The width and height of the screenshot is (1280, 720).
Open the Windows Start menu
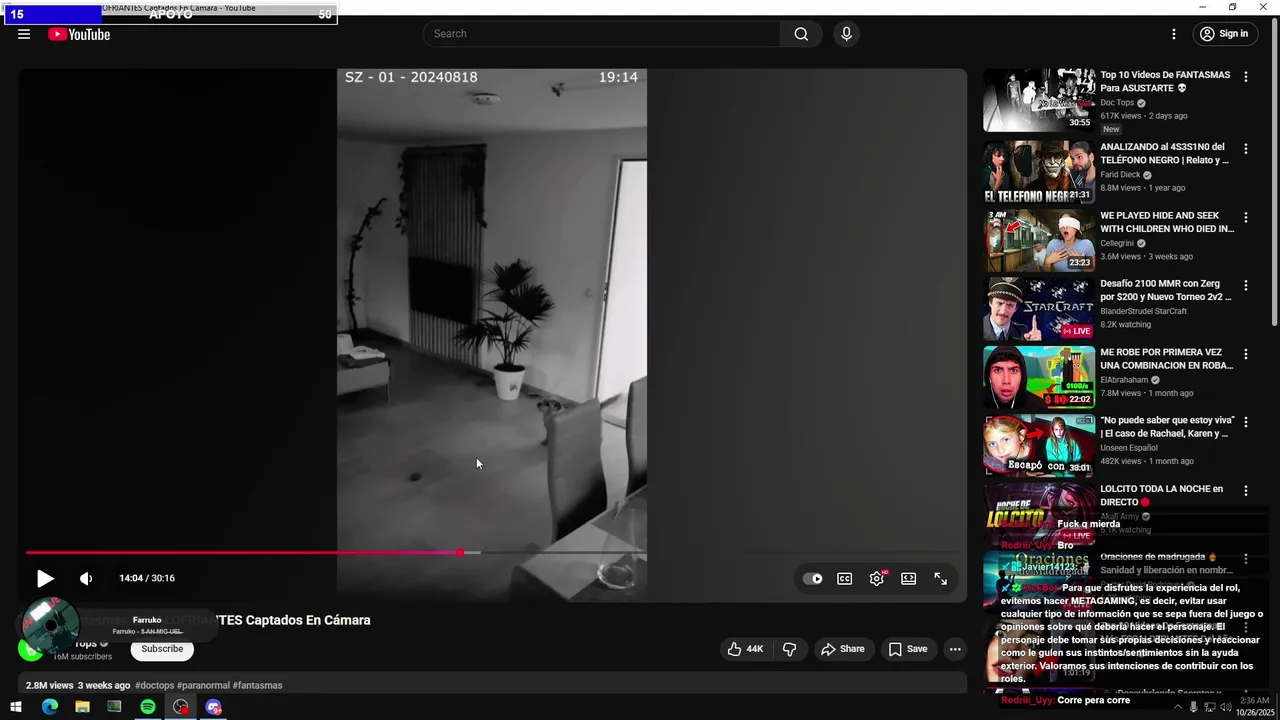[x=15, y=707]
